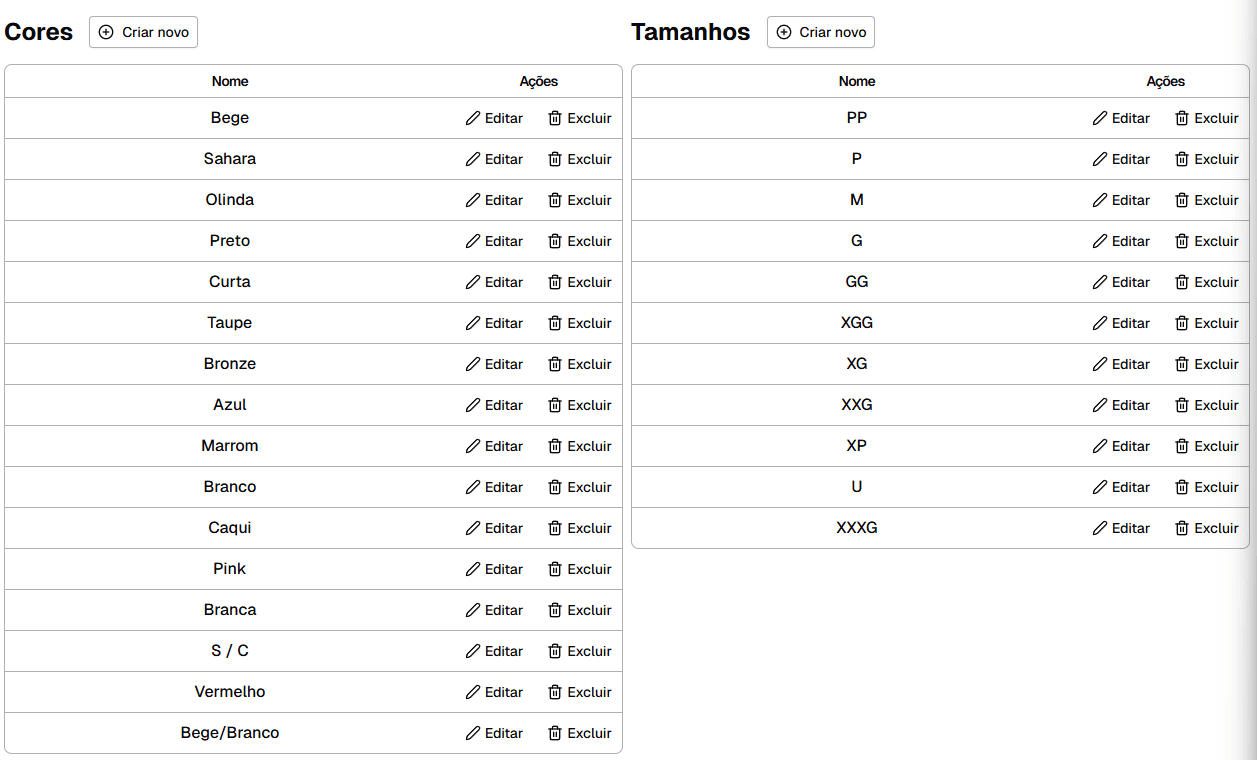
Task: Click the pencil icon for size PP
Action: pyautogui.click(x=1100, y=118)
